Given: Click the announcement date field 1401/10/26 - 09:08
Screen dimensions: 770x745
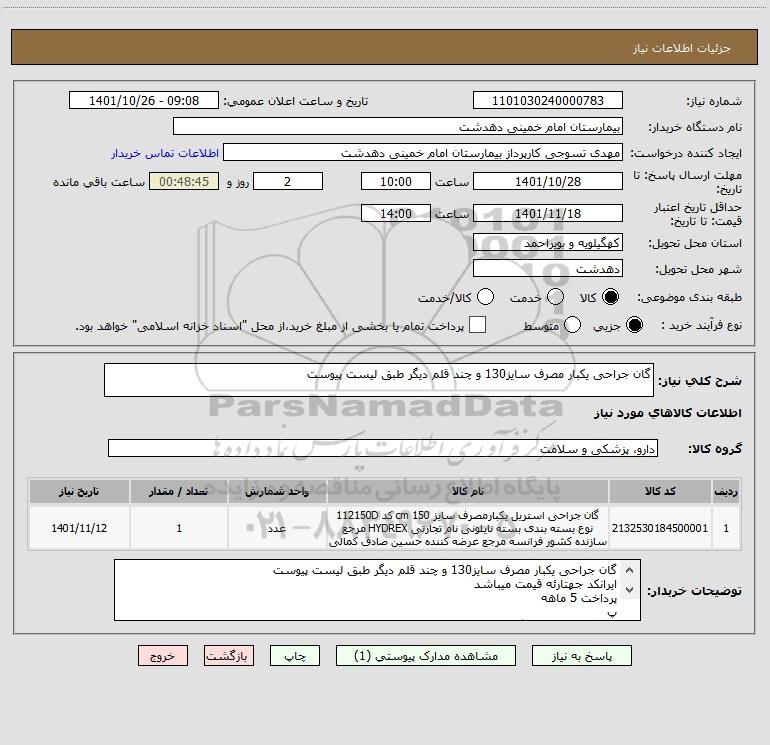Looking at the screenshot, I should tap(144, 100).
